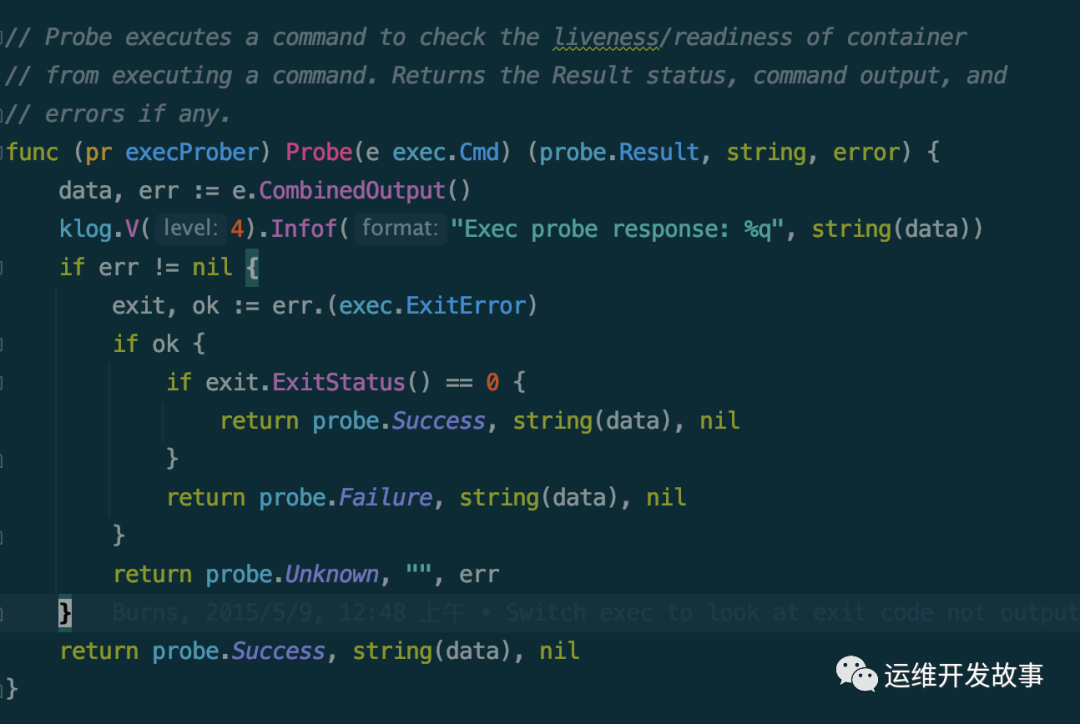Viewport: 1080px width, 724px height.
Task: Fold the 'if err != nil' block
Action: (x=3, y=268)
